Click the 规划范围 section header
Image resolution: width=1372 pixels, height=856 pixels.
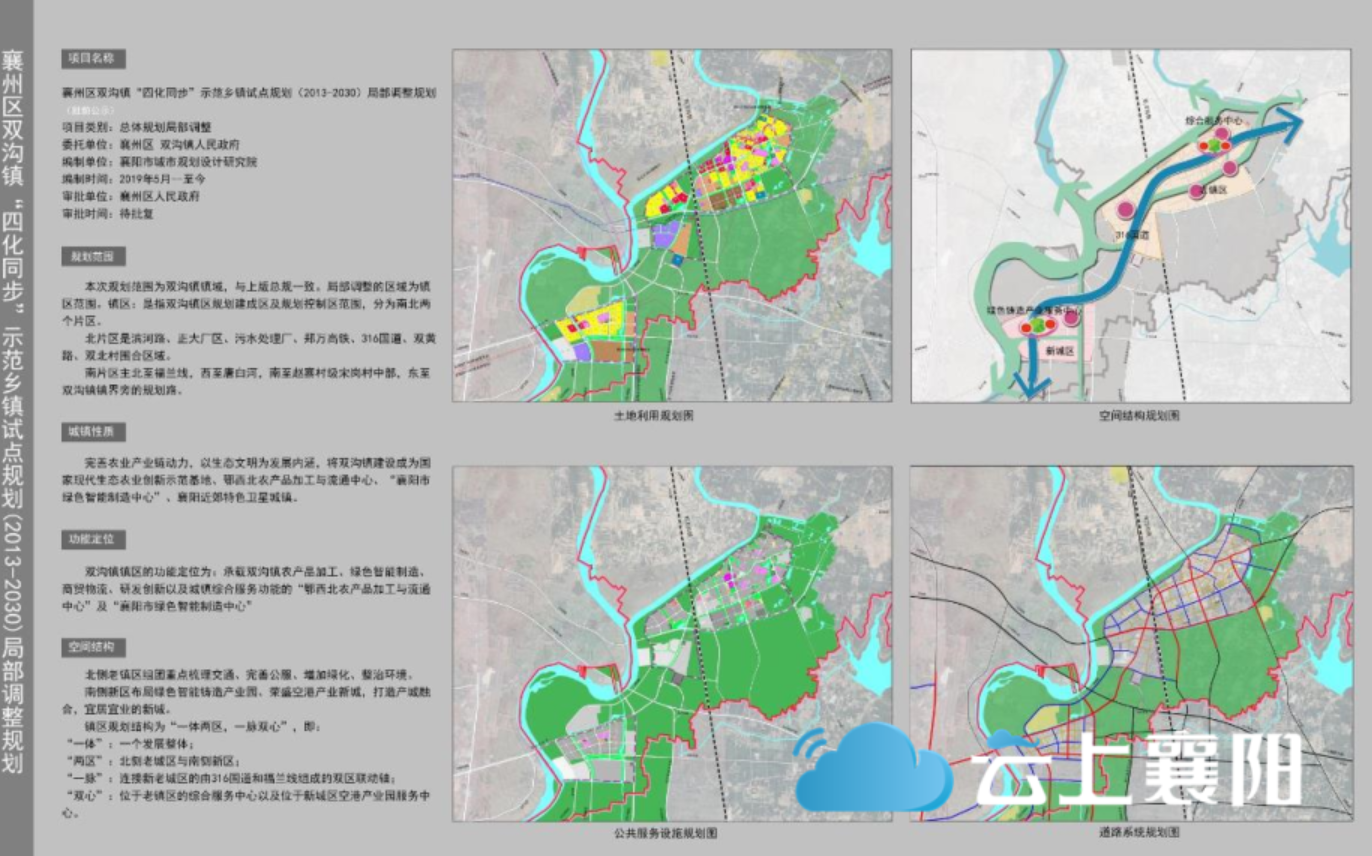[93, 257]
